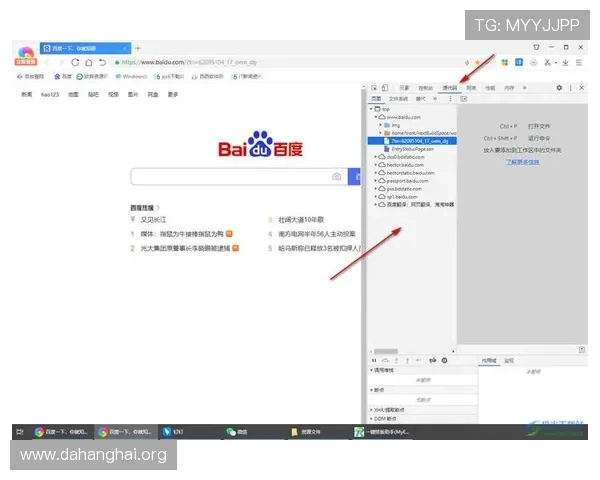The height and width of the screenshot is (480, 600).
Task: Click the step debugger arrow icon
Action: (419, 360)
